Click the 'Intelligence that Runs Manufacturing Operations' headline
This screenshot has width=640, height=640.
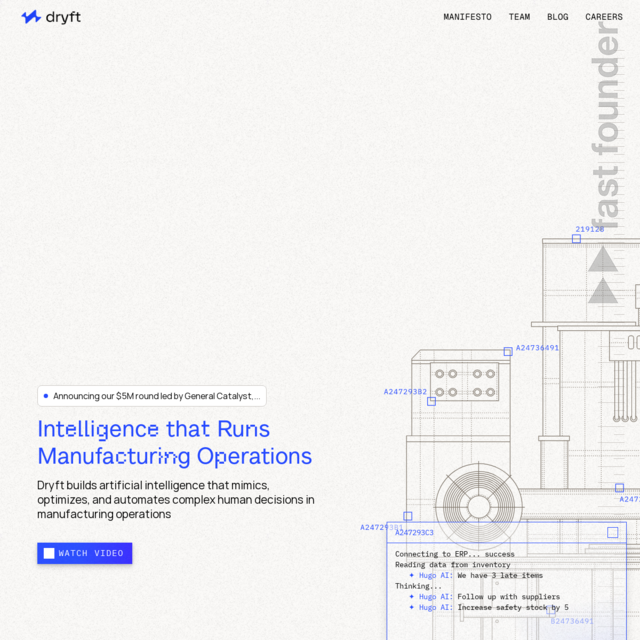175,442
